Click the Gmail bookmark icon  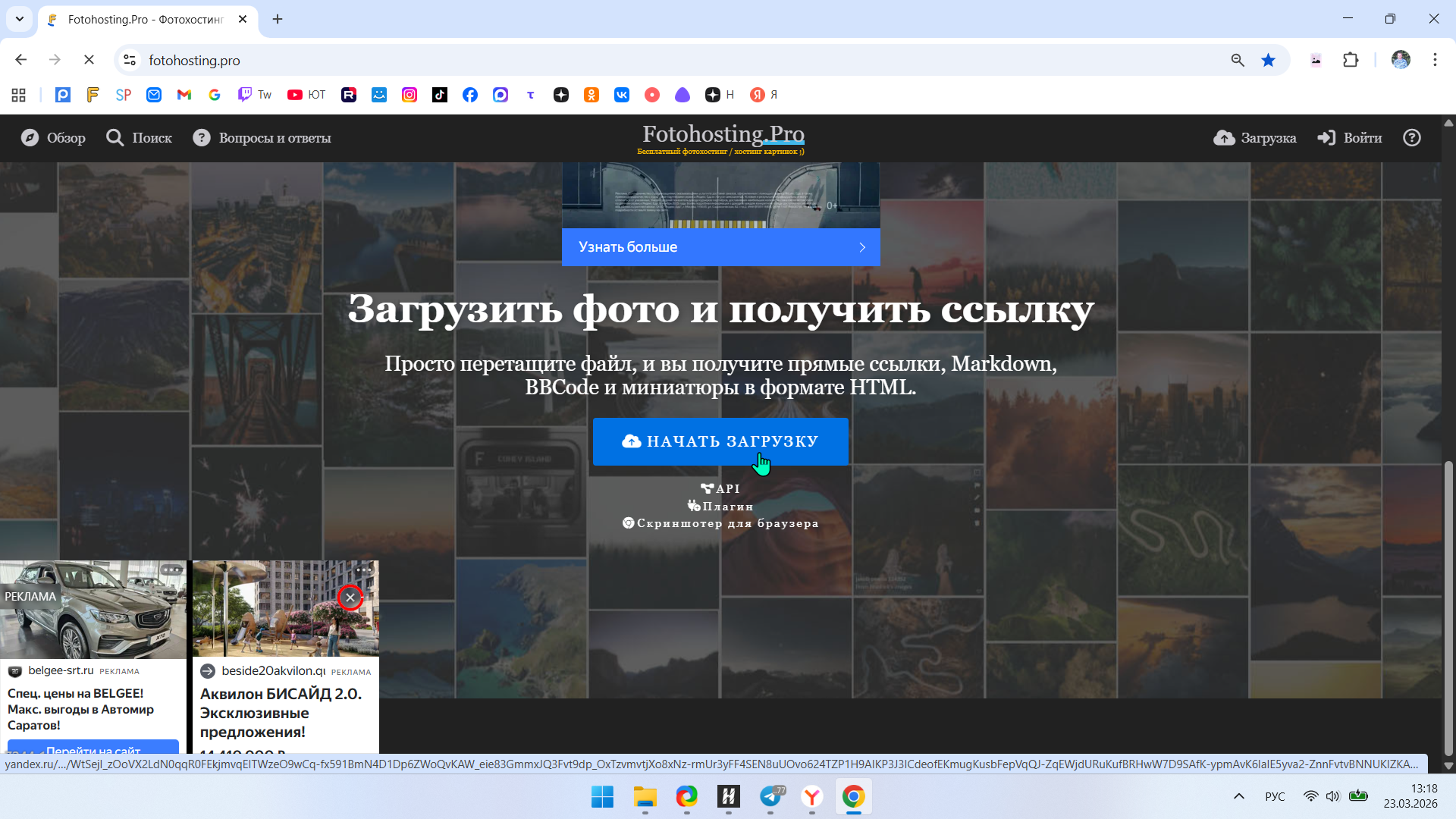click(184, 95)
